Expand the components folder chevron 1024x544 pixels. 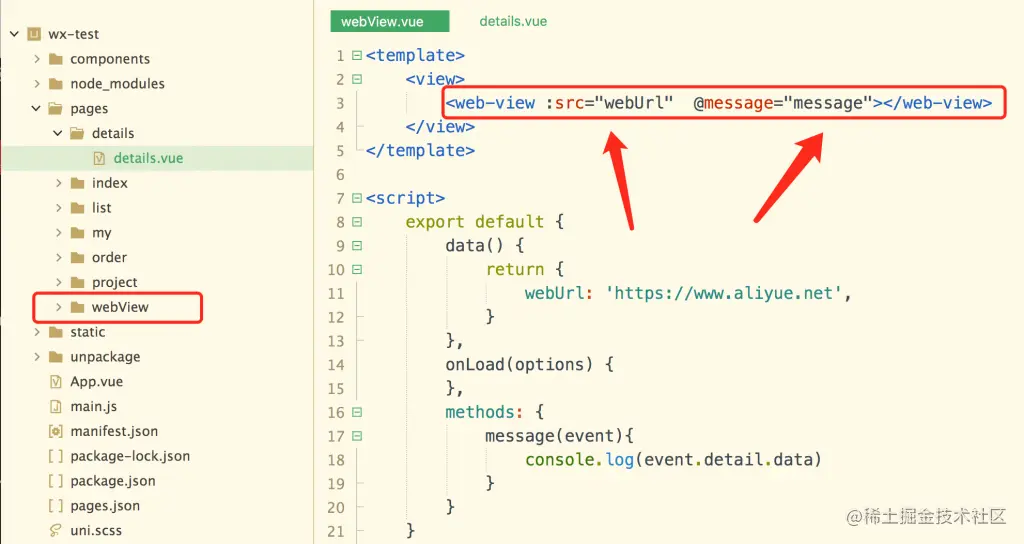37,59
